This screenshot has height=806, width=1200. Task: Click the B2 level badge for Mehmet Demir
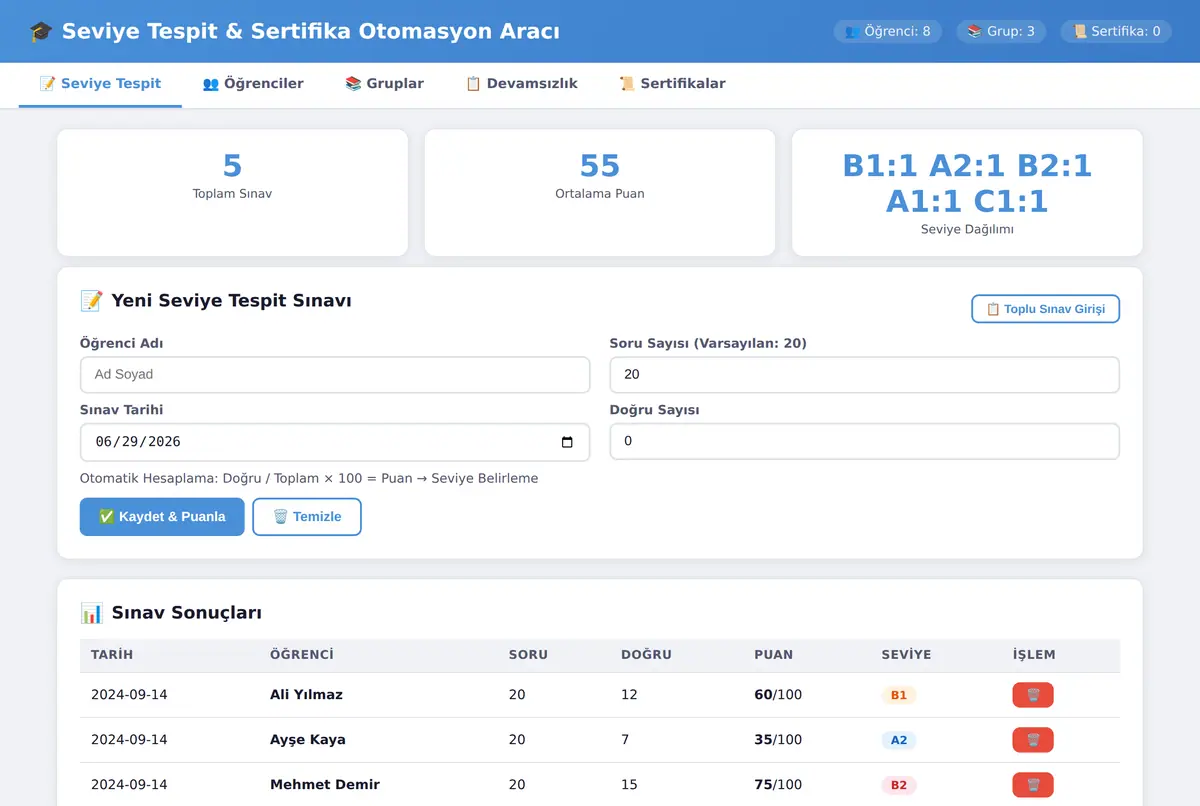pos(899,785)
